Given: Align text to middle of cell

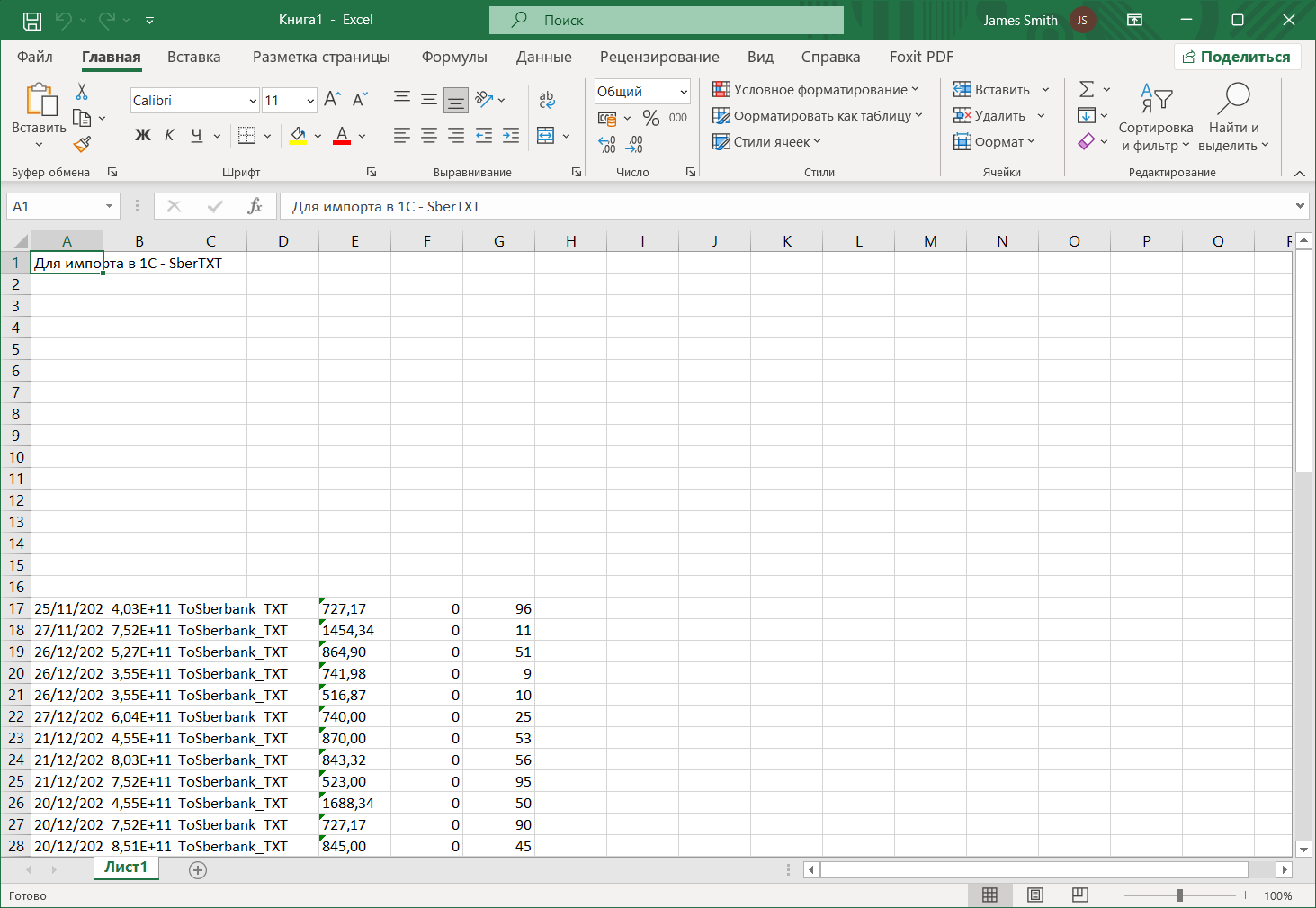Looking at the screenshot, I should 429,100.
